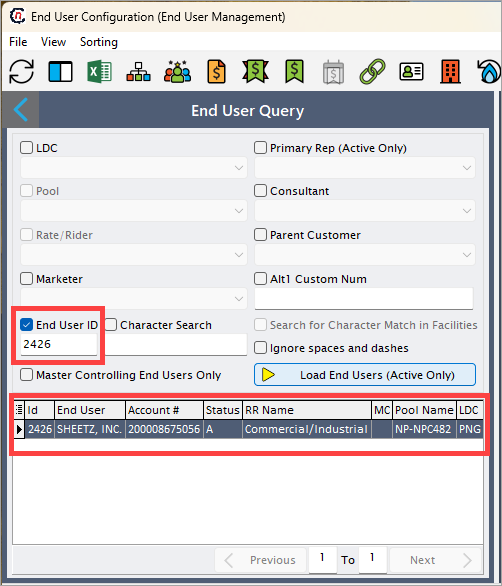Open the org hierarchy chart icon

click(138, 71)
